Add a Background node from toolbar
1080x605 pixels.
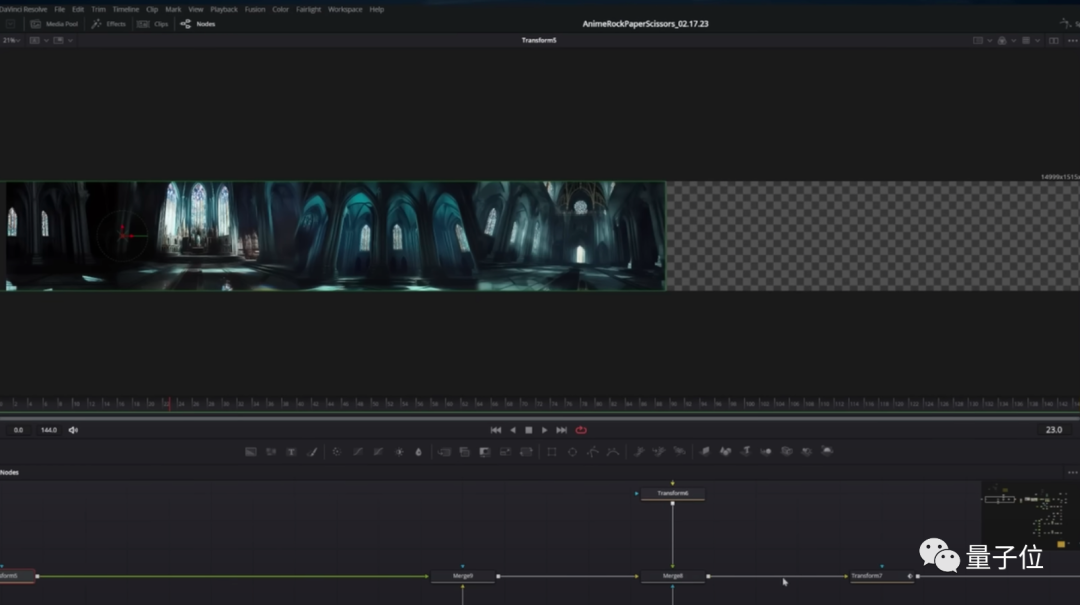251,452
